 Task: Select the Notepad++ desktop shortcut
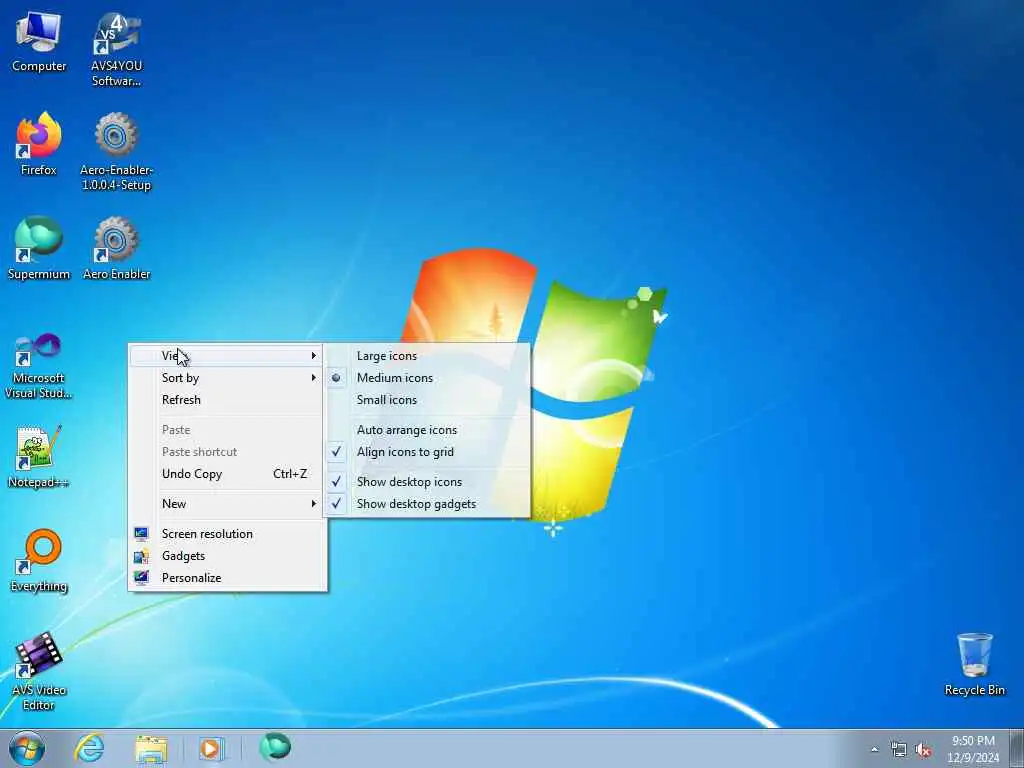click(x=39, y=457)
